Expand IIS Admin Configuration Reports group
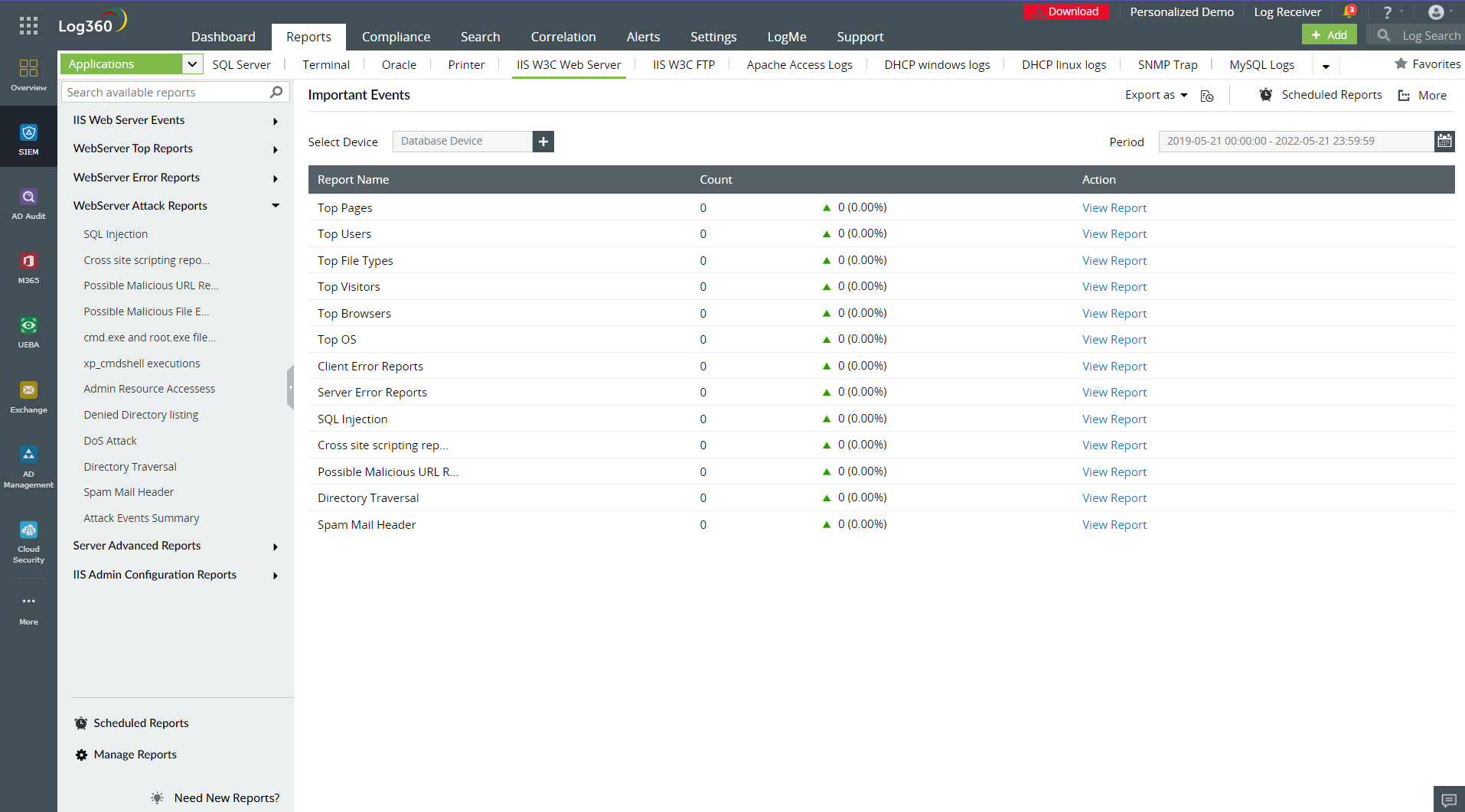Image resolution: width=1465 pixels, height=812 pixels. coord(275,576)
